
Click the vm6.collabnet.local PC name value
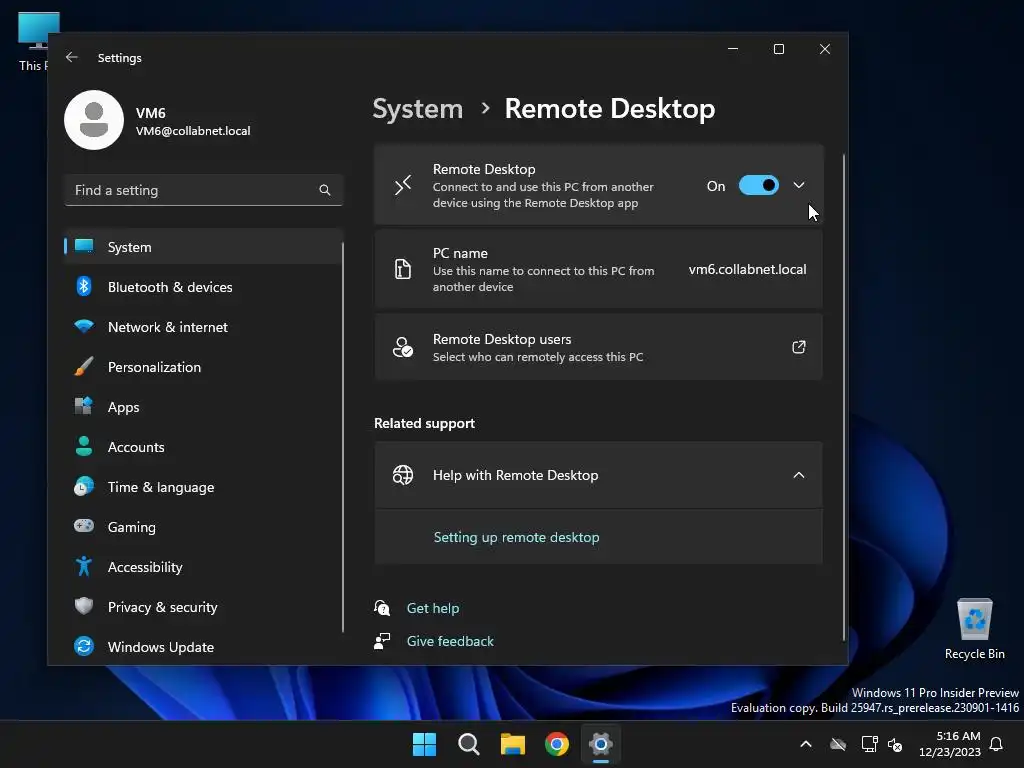[x=747, y=269]
